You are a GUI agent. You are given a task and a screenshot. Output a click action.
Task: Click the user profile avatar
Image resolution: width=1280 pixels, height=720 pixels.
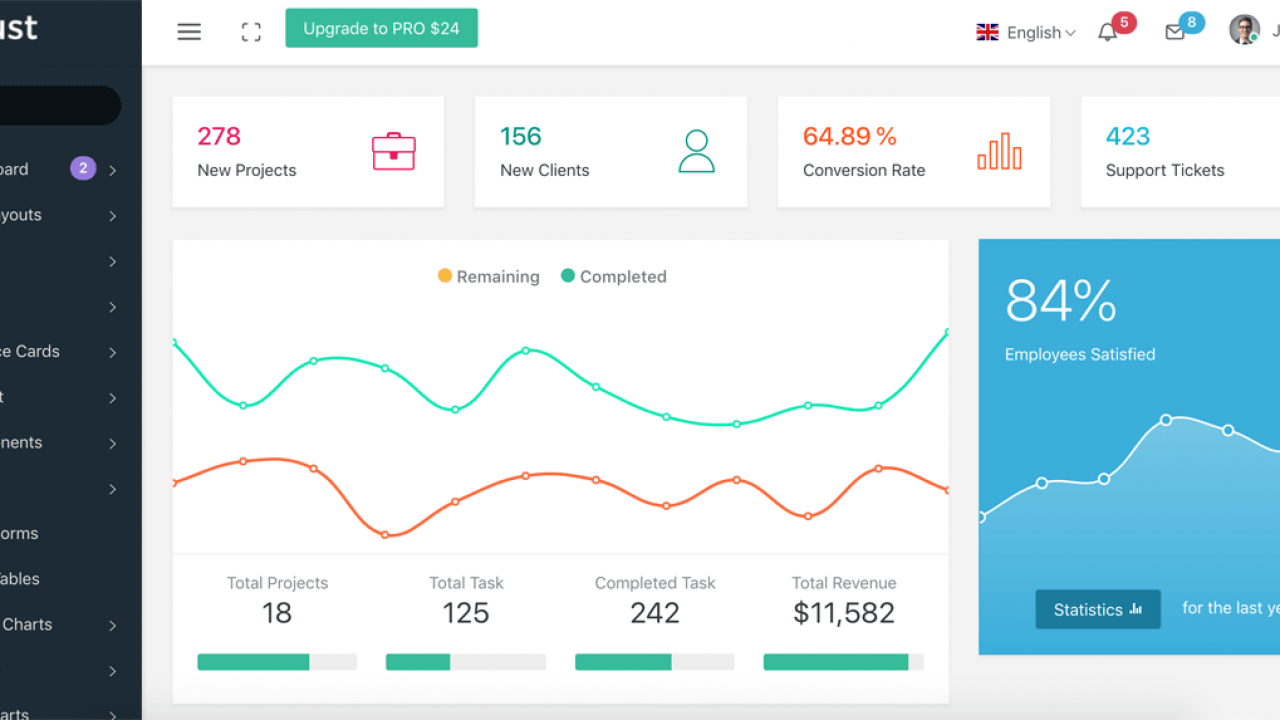pos(1243,29)
